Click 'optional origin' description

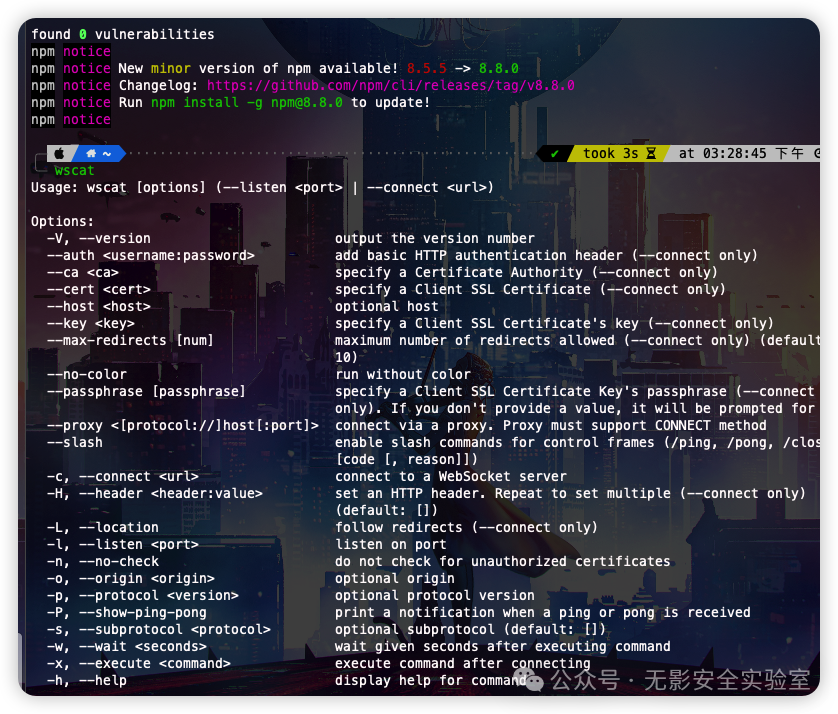395,579
